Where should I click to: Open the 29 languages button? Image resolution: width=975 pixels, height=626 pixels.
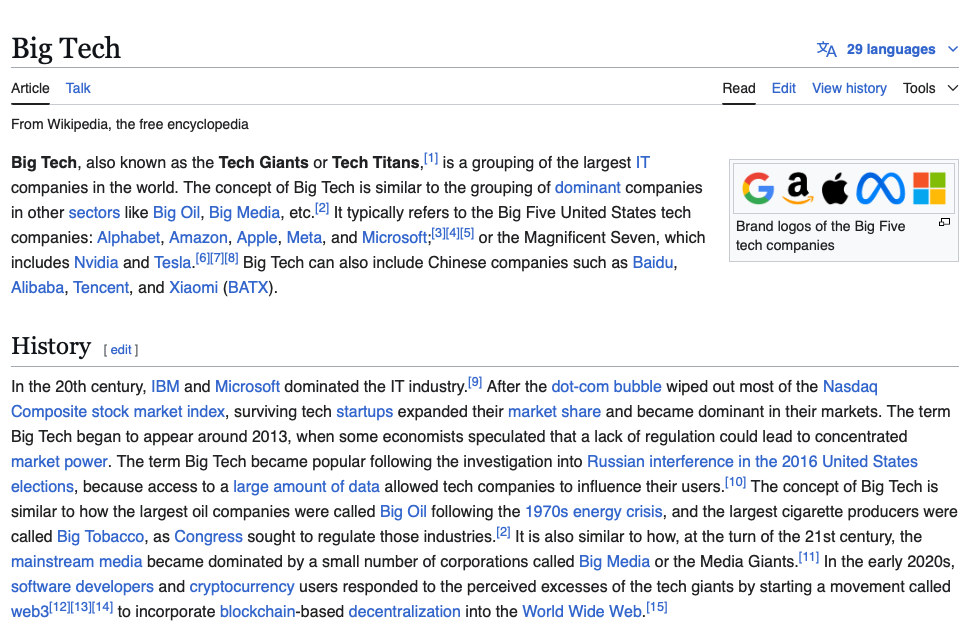pyautogui.click(x=887, y=49)
